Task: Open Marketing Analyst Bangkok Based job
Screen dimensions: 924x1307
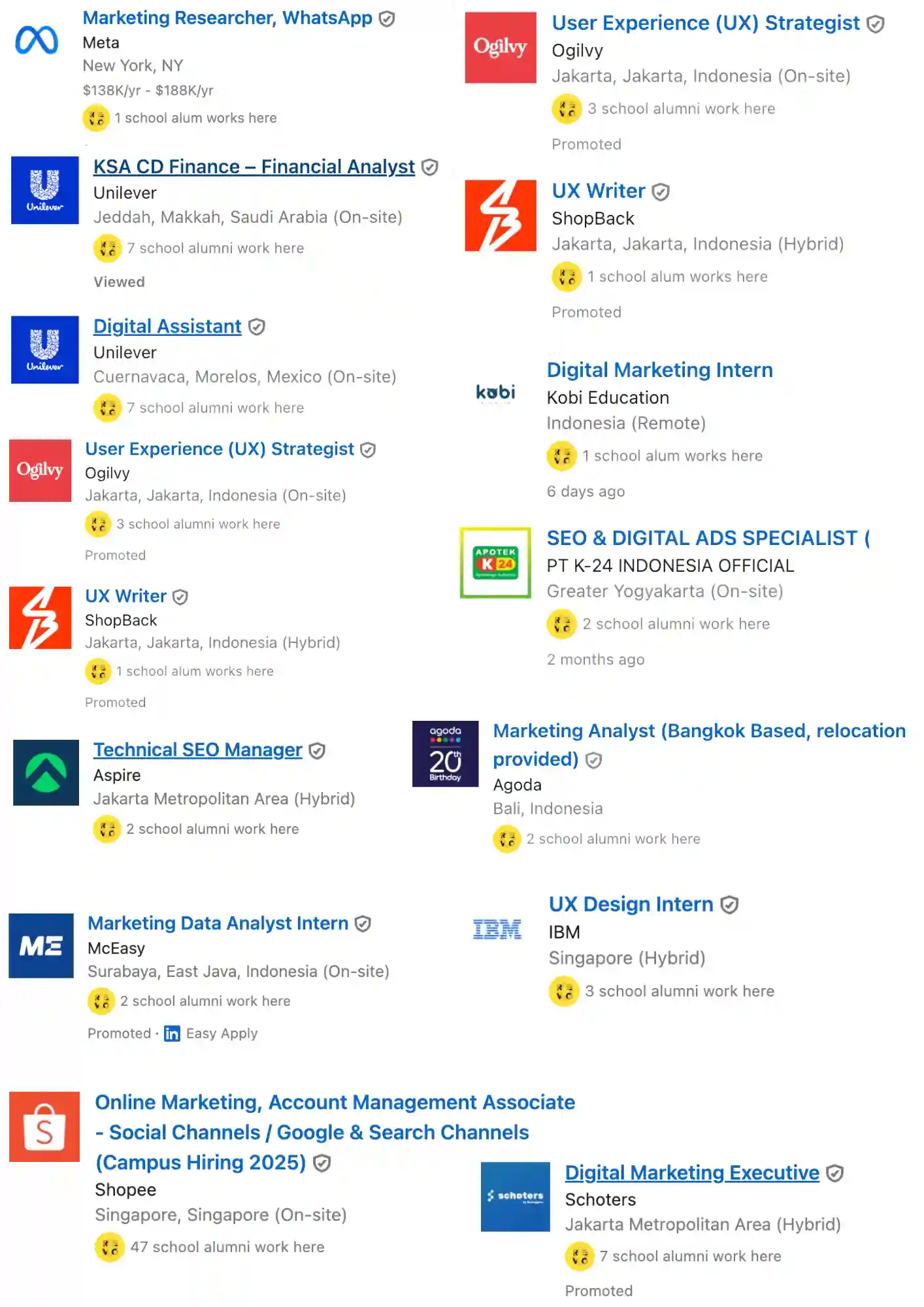Action: 698,731
